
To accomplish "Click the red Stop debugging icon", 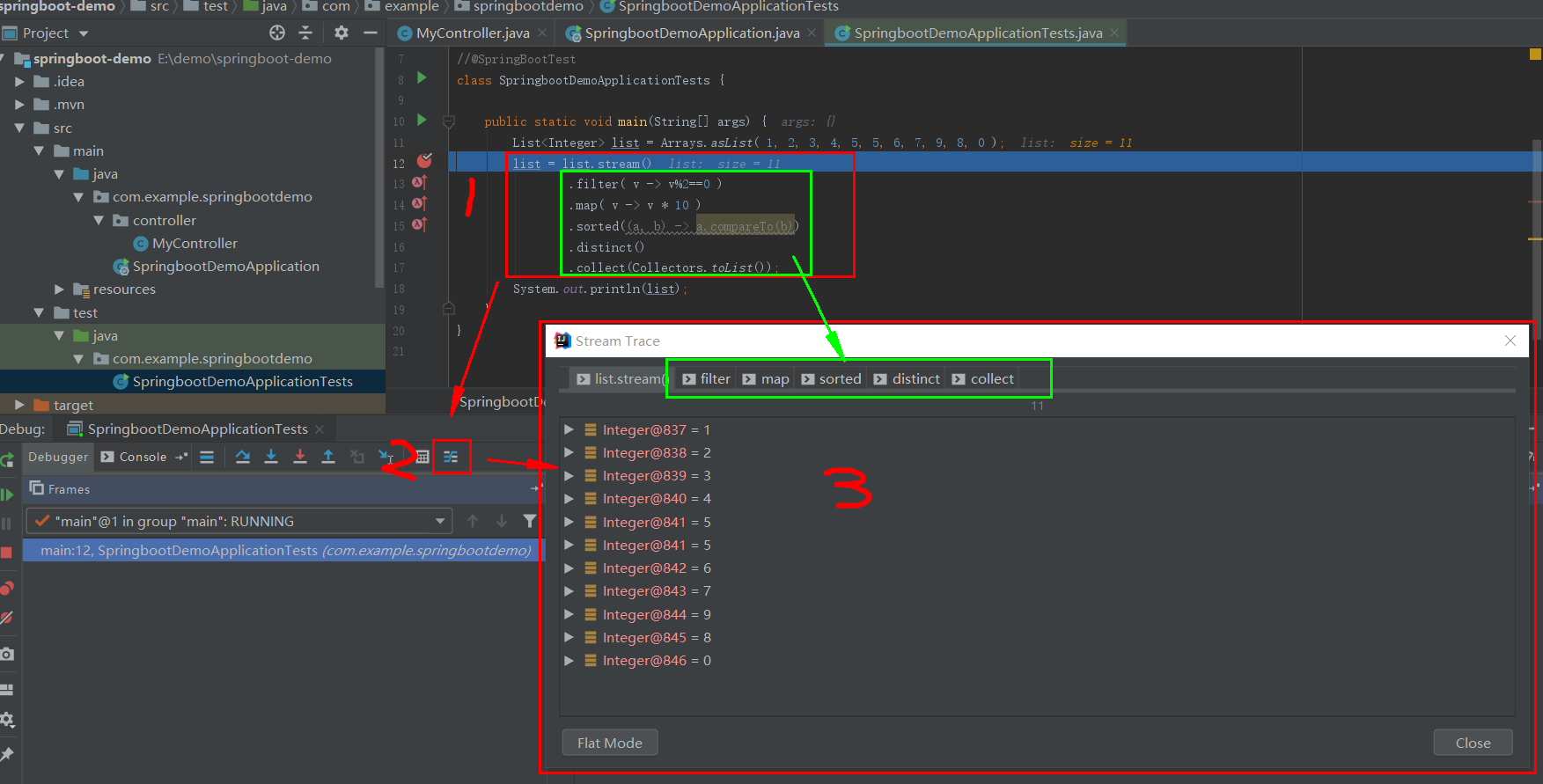I will pos(6,553).
